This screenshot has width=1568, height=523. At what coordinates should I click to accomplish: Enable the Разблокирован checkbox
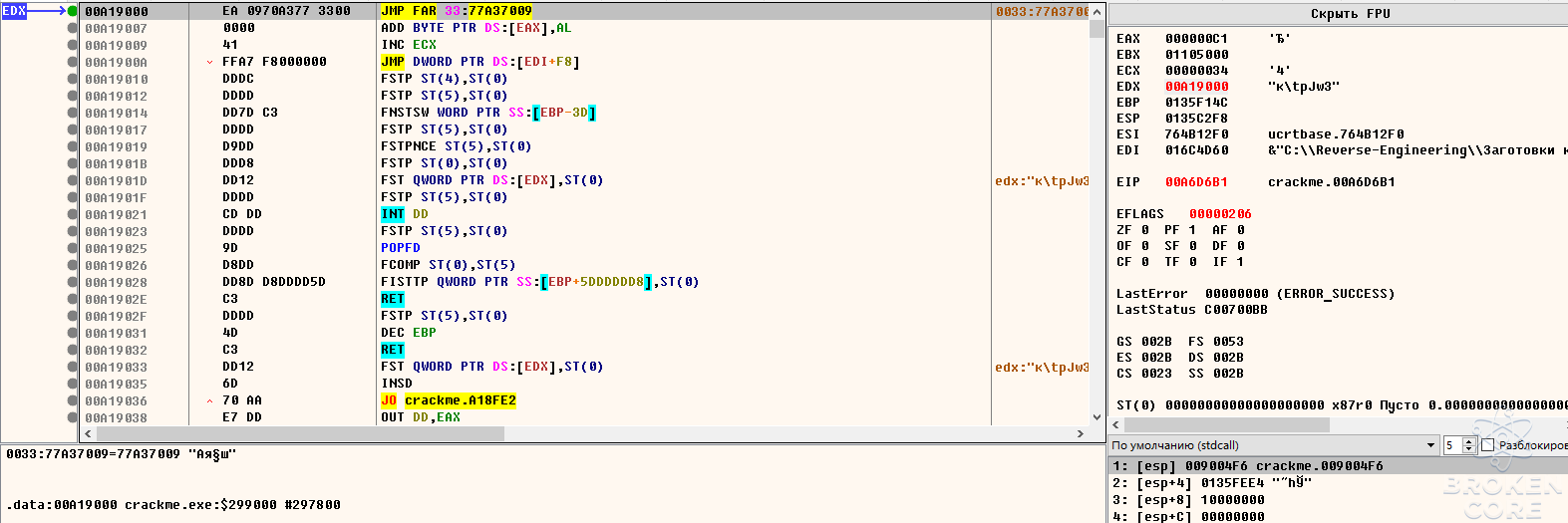click(x=1488, y=445)
